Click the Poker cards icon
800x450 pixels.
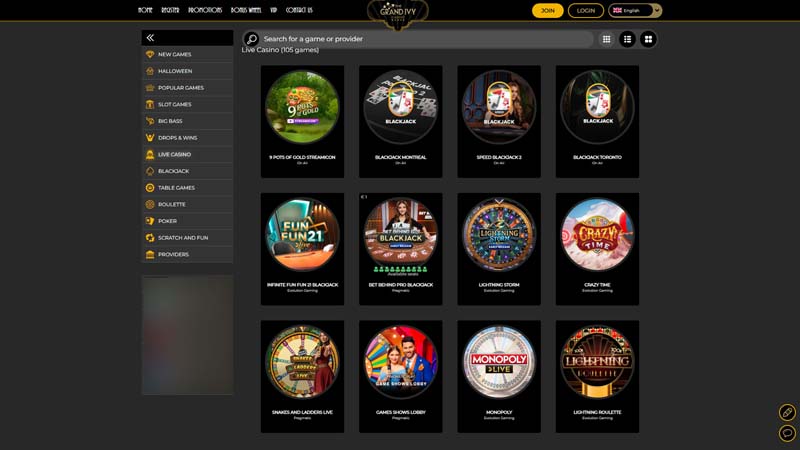(150, 221)
